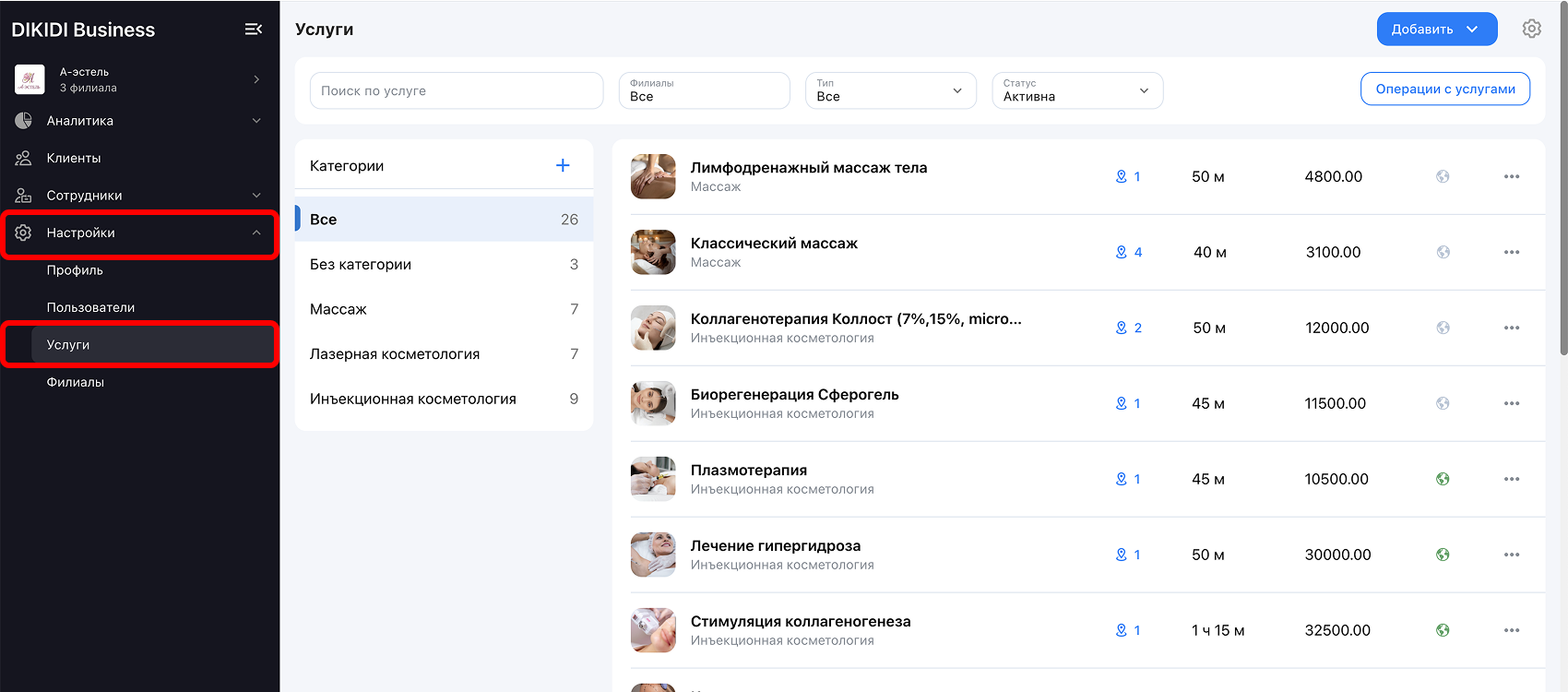
Task: Click the staff icon for Классический массаж
Action: point(1122,252)
